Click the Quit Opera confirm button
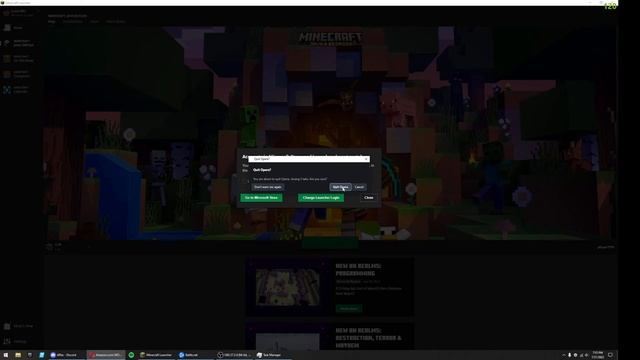The height and width of the screenshot is (360, 640). [340, 187]
